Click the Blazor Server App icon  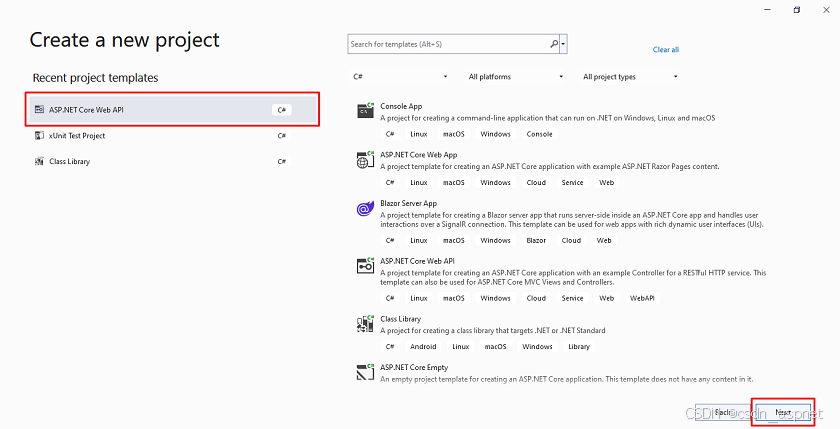click(365, 208)
